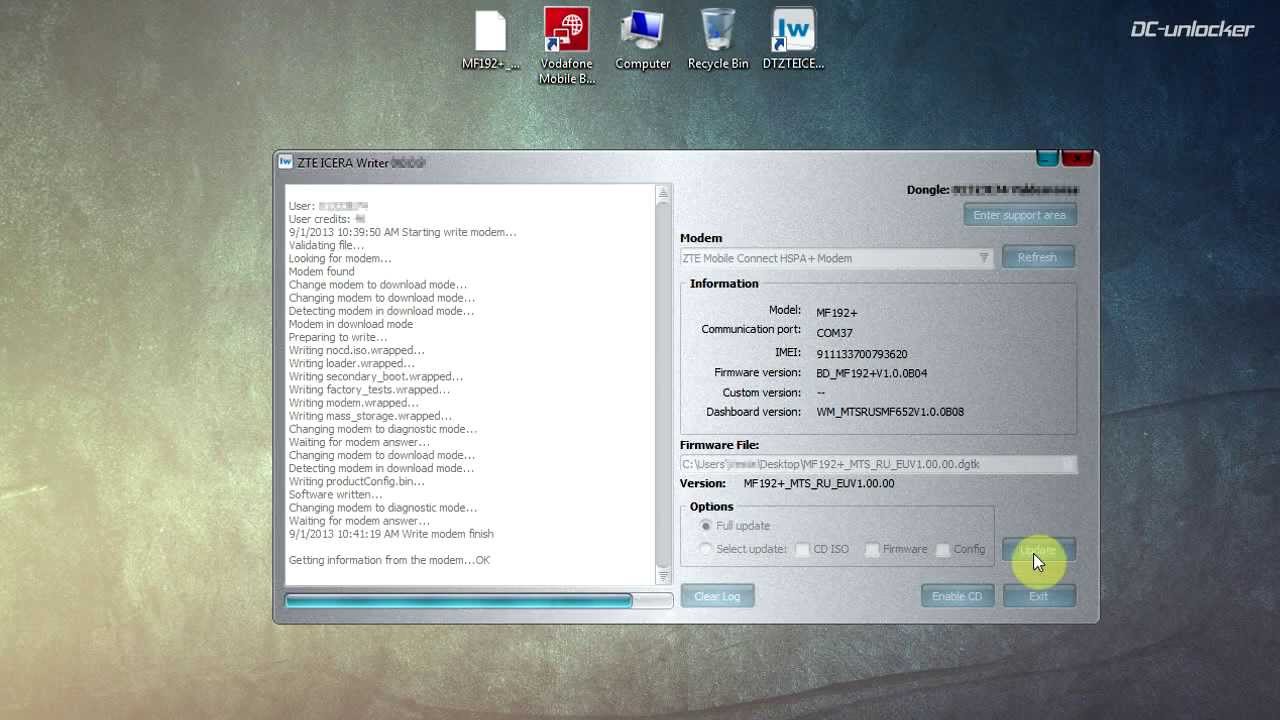The width and height of the screenshot is (1280, 720).
Task: Click the 'Software written...' log line
Action: [x=336, y=495]
